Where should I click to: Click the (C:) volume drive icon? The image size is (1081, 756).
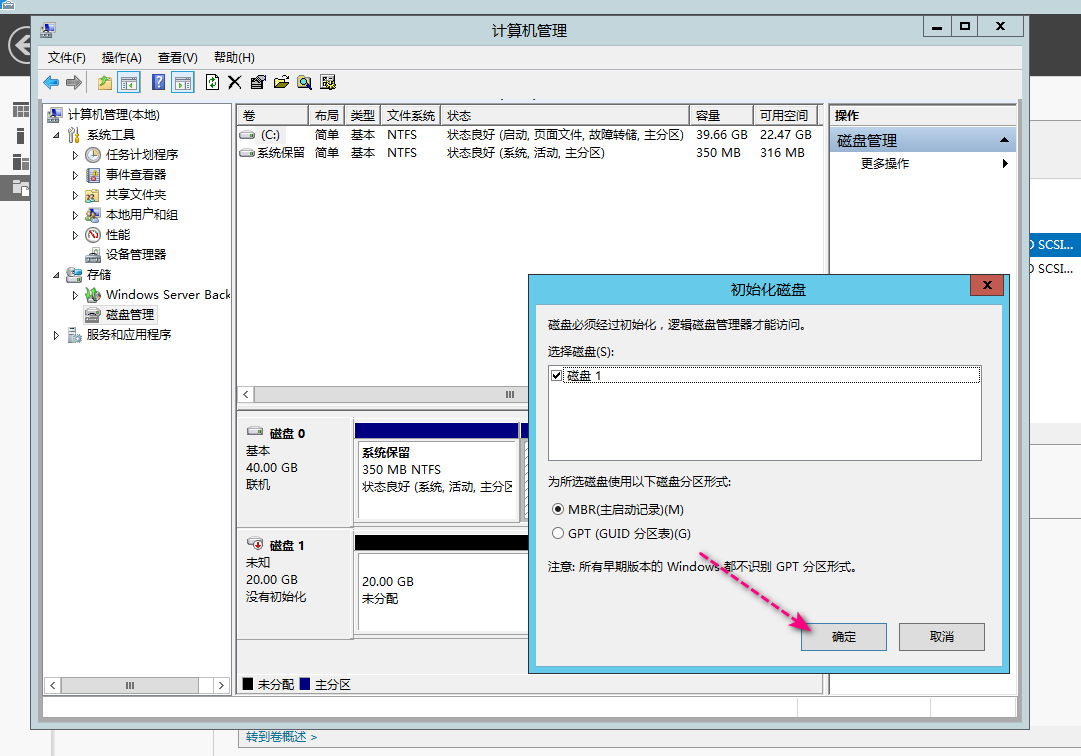[247, 135]
